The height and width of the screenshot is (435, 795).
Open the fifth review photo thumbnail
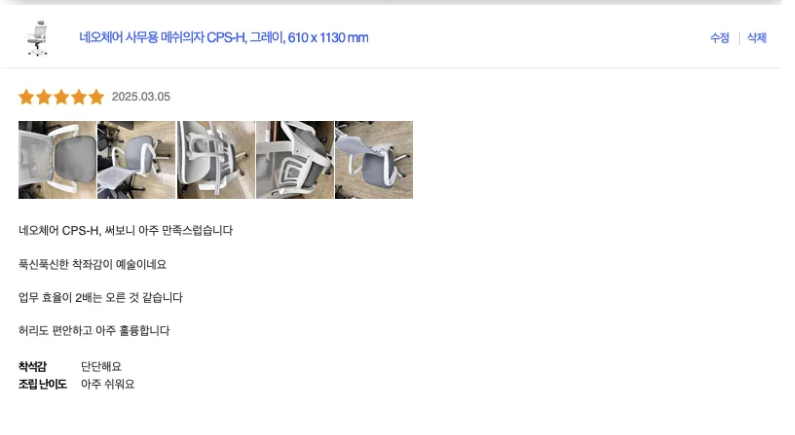tap(374, 160)
